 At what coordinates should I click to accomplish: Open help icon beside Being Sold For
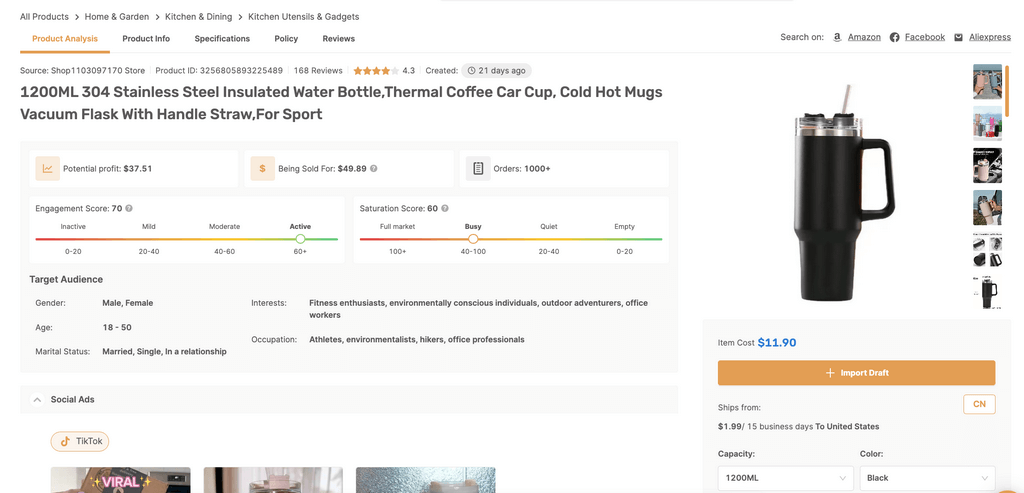point(374,168)
